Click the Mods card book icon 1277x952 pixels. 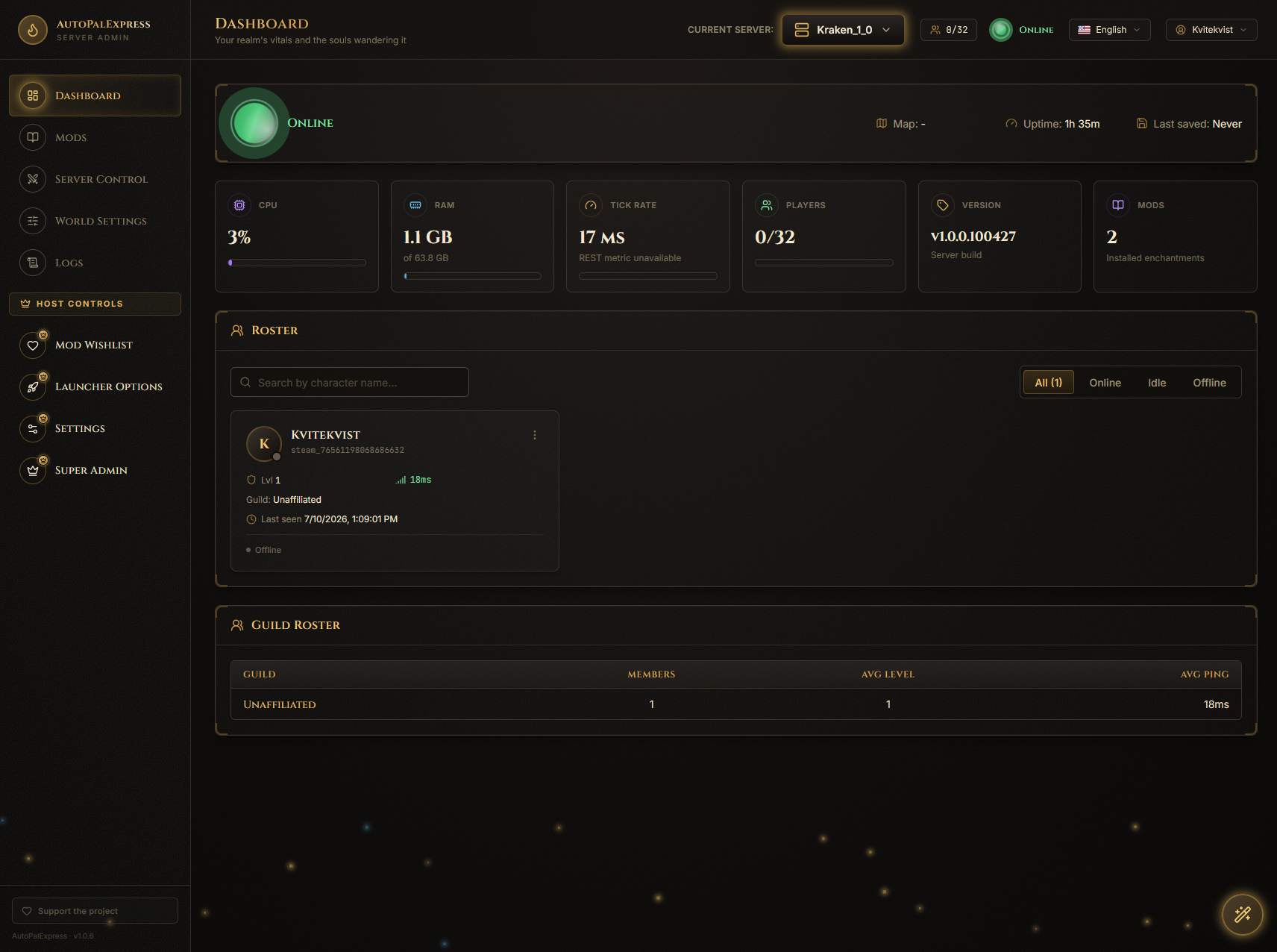1118,205
